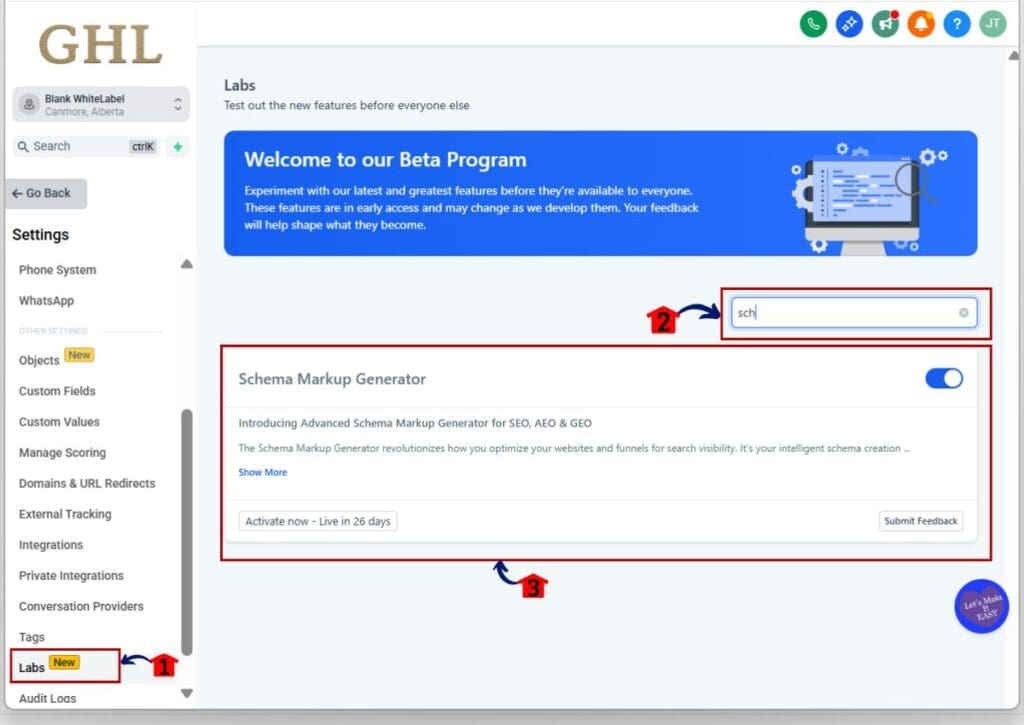This screenshot has width=1024, height=725.
Task: Open the phone dialer icon
Action: (813, 23)
